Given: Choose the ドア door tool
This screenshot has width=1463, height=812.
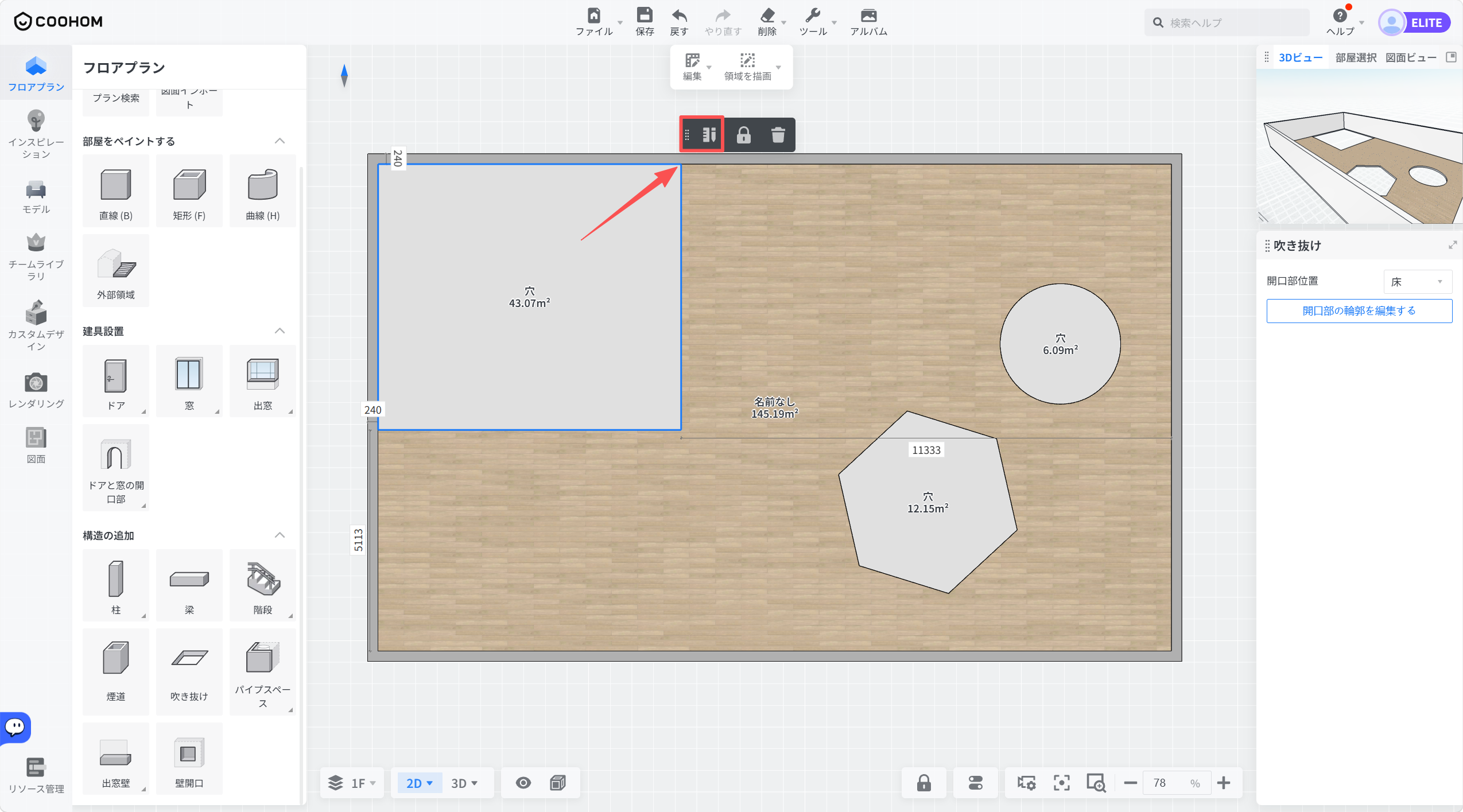Looking at the screenshot, I should (116, 381).
